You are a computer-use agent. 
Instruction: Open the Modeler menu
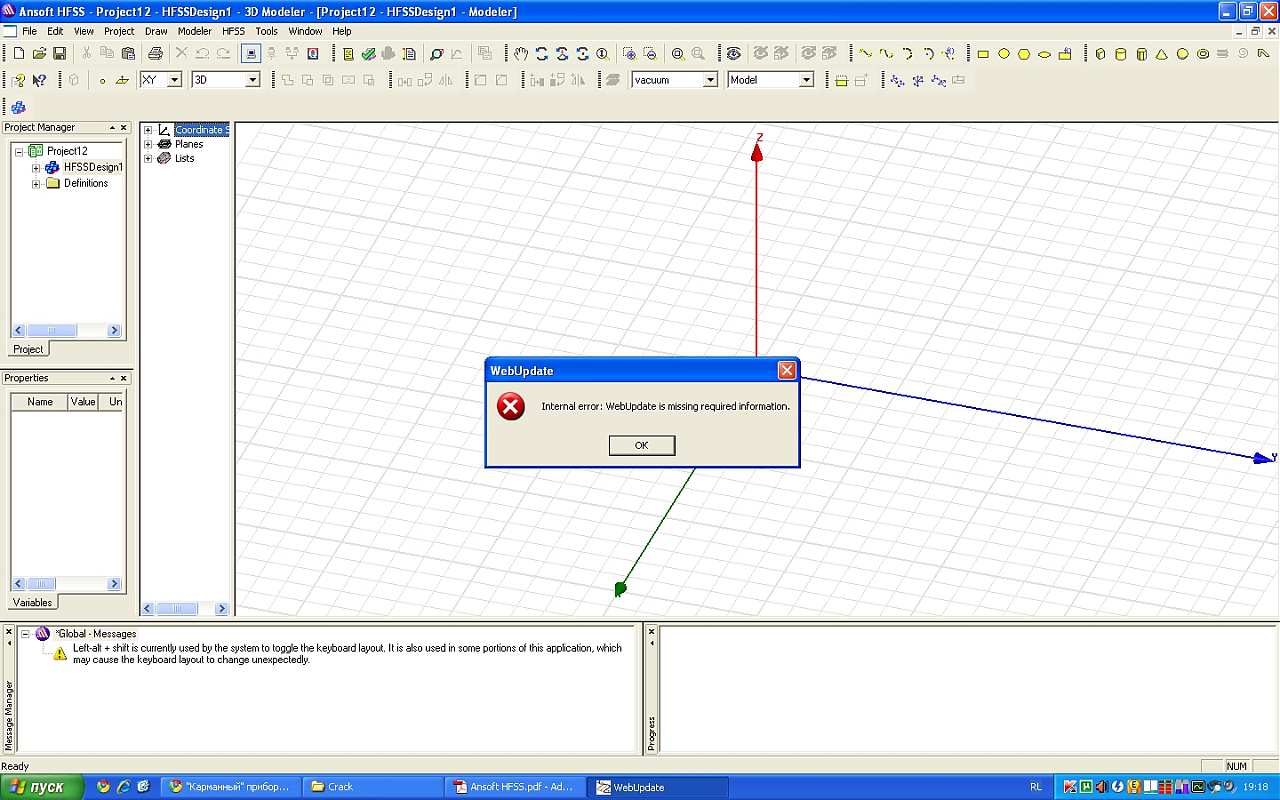194,31
